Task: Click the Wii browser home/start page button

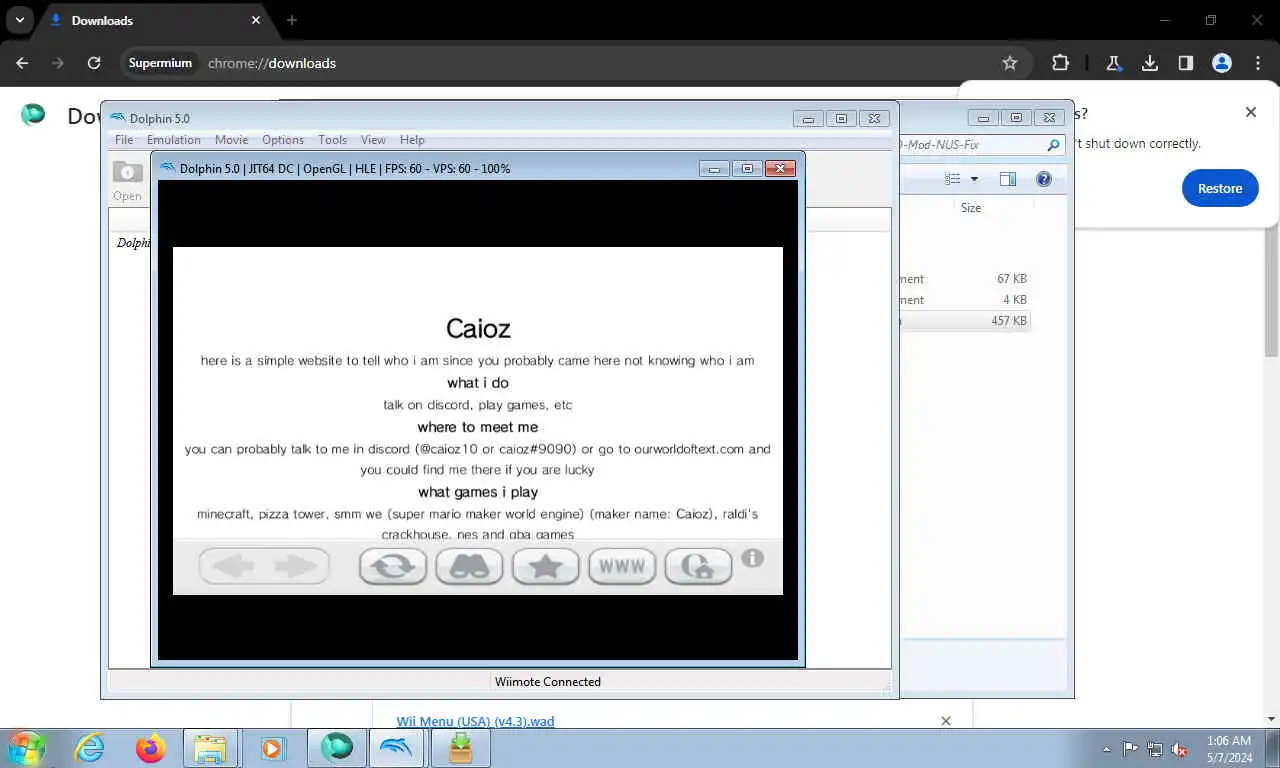Action: pos(698,567)
